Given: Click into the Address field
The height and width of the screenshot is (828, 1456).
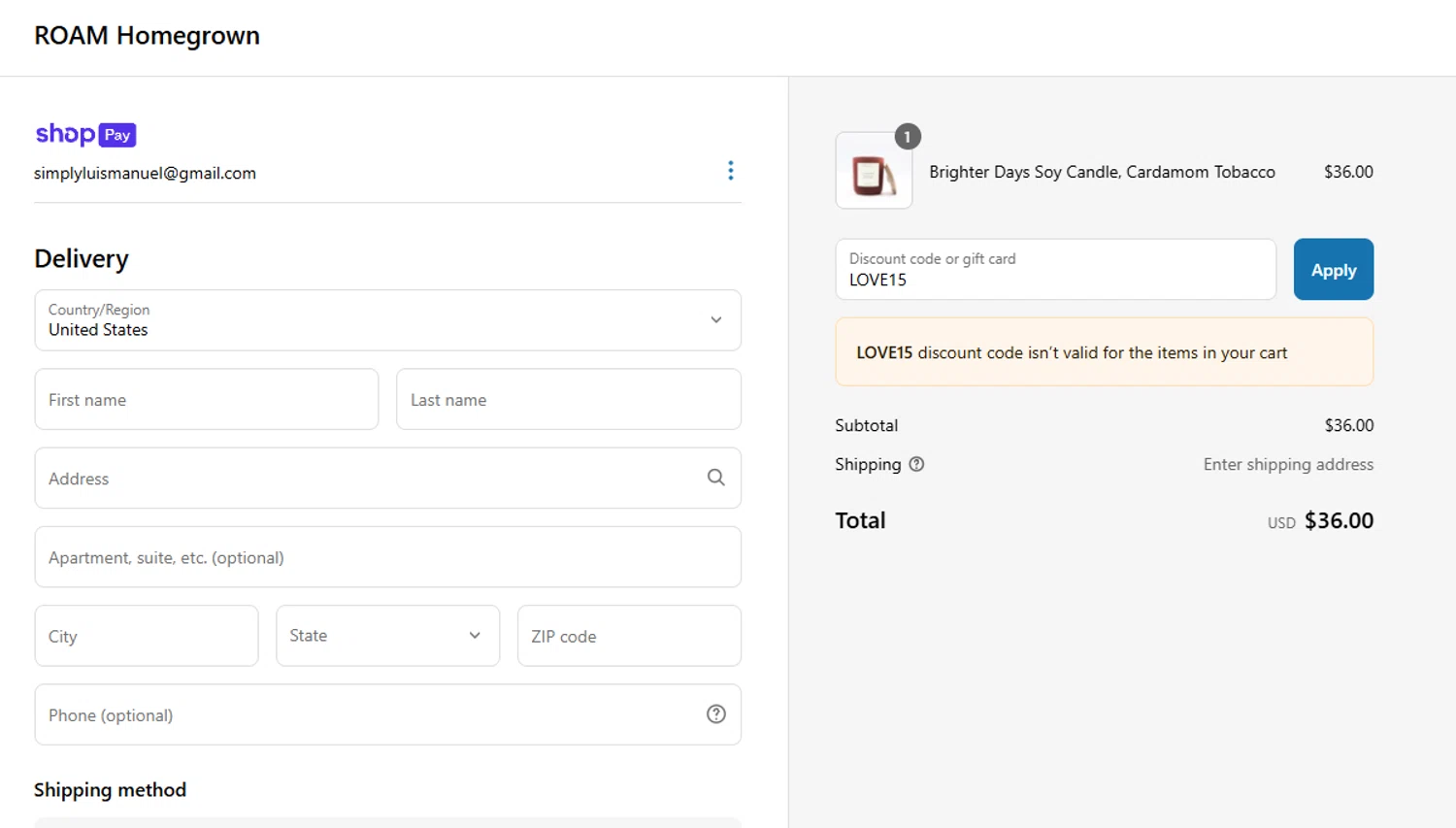Looking at the screenshot, I should (387, 478).
